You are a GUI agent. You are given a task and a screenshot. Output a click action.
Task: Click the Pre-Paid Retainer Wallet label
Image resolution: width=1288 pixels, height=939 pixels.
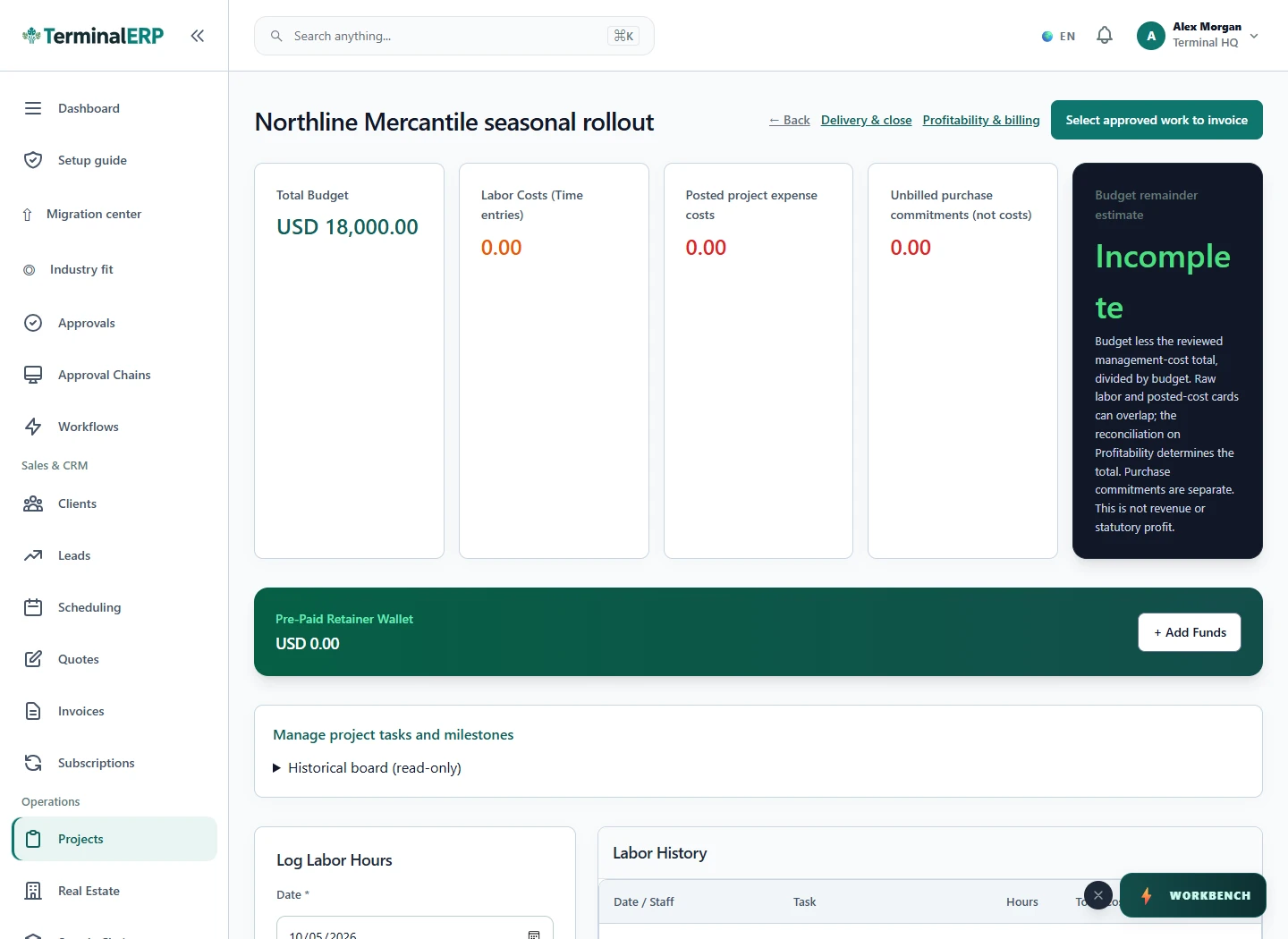coord(344,619)
